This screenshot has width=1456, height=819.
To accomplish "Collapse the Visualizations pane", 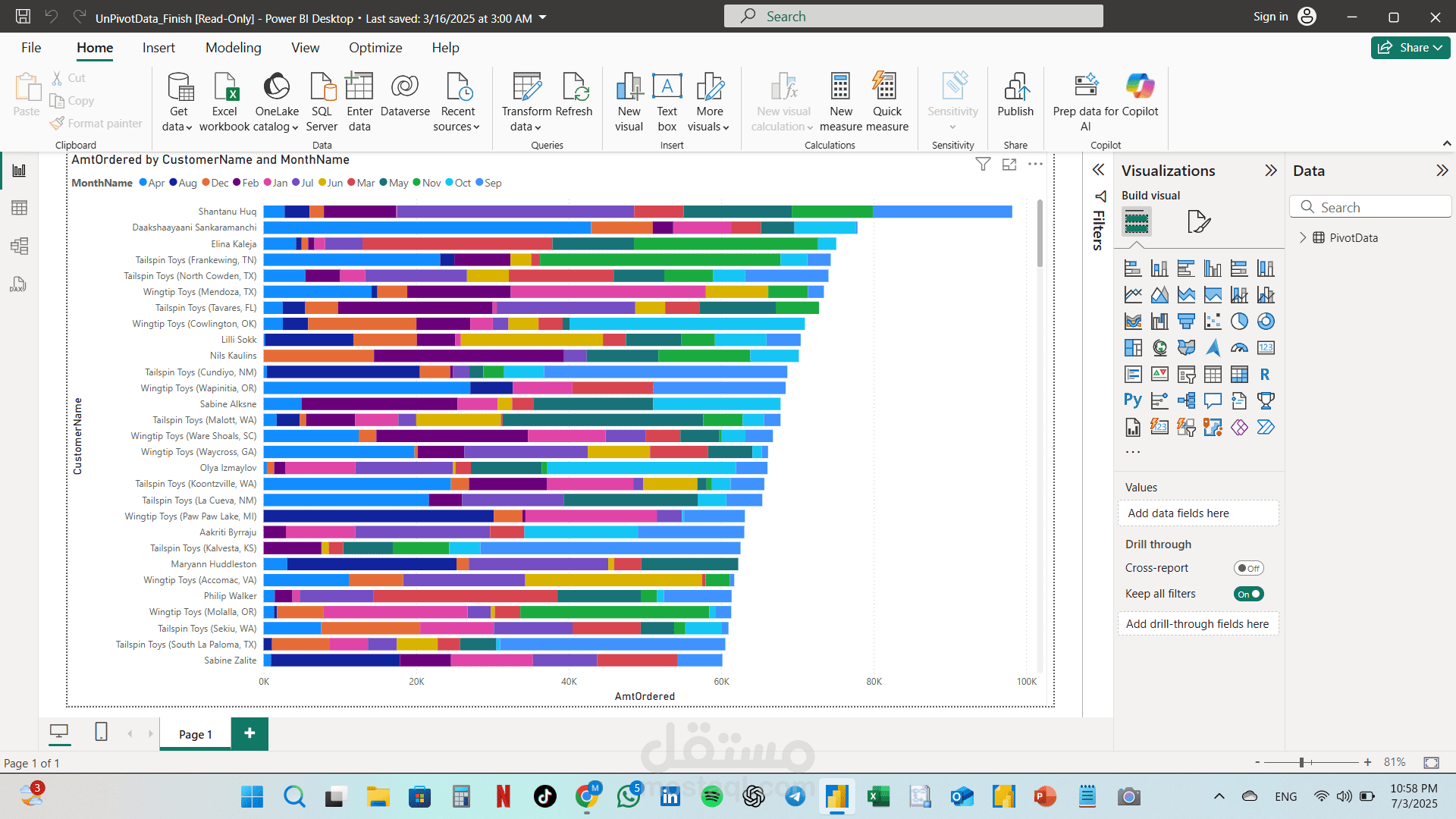I will click(x=1271, y=171).
